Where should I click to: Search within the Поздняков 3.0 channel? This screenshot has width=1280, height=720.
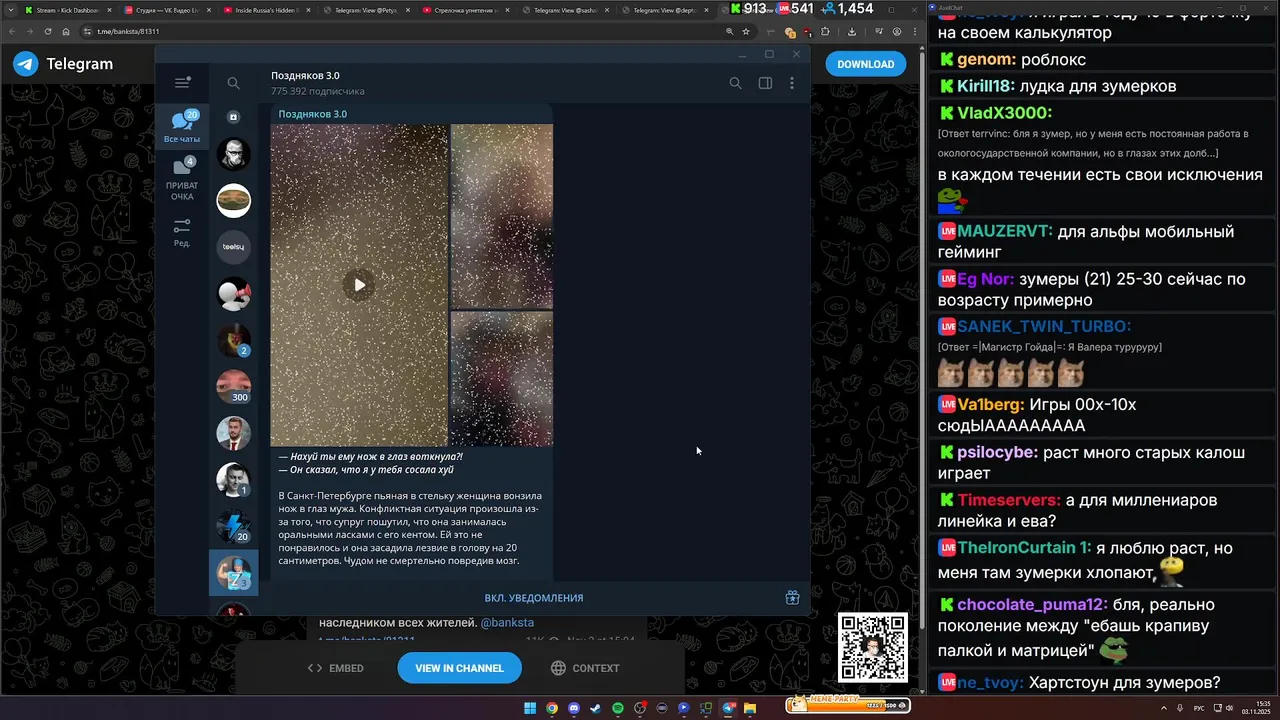[x=735, y=83]
